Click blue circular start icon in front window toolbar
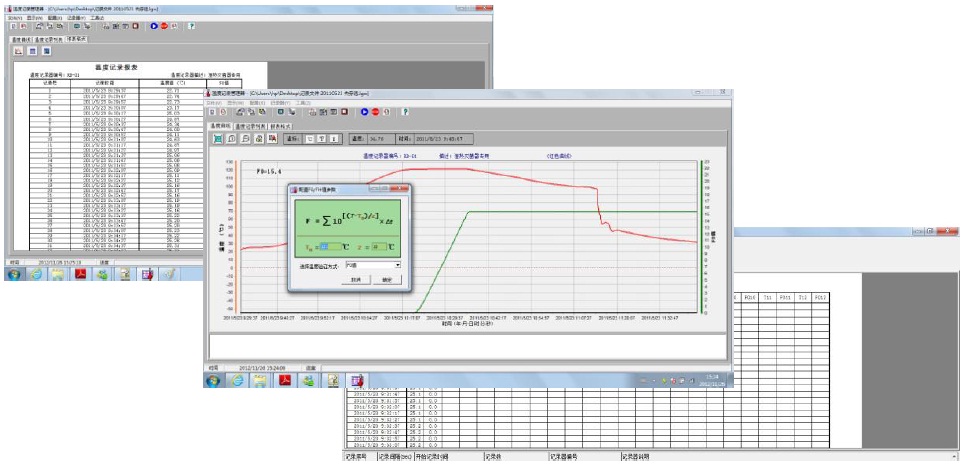The image size is (972, 467). pyautogui.click(x=364, y=112)
